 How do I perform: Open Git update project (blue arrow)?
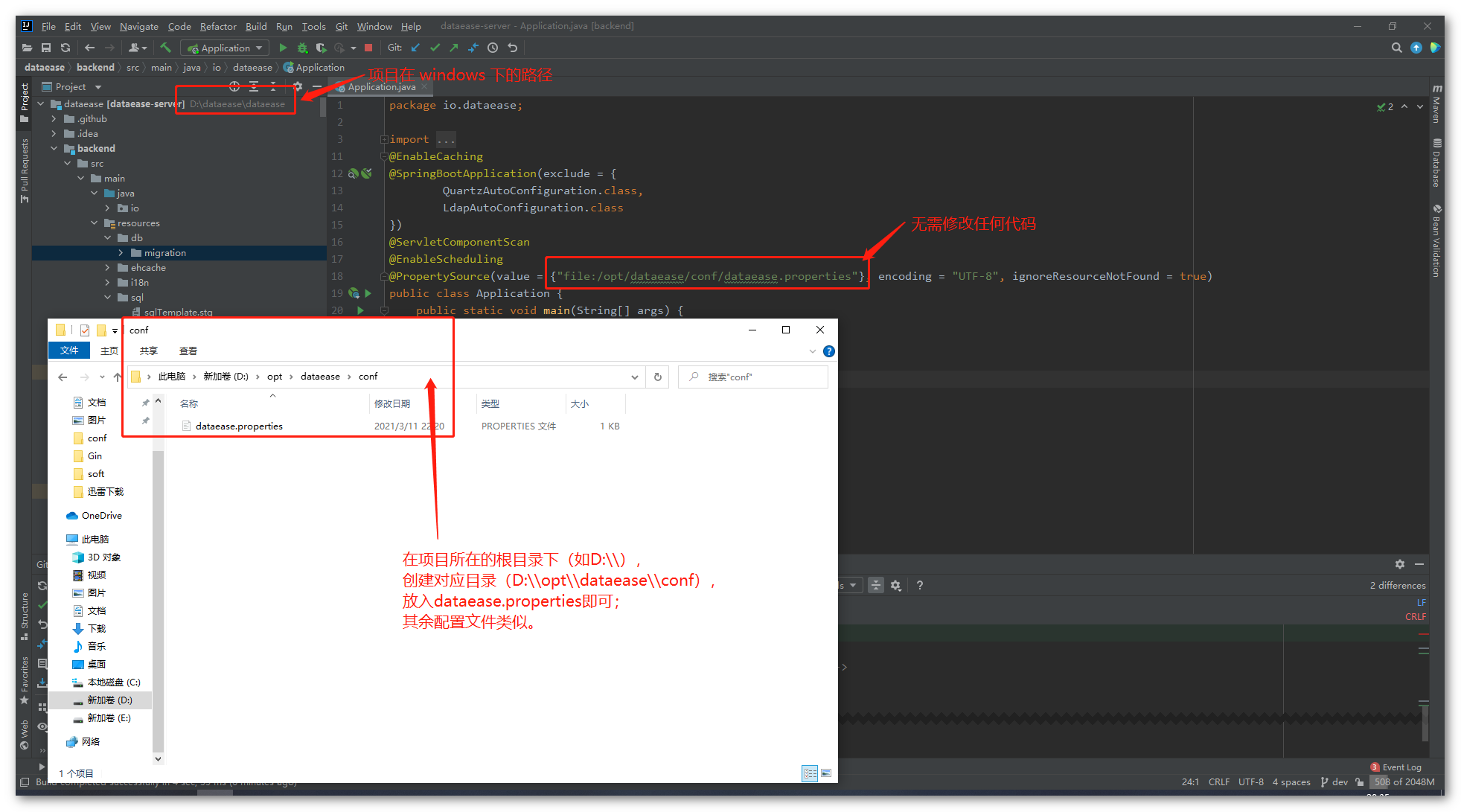tap(415, 47)
